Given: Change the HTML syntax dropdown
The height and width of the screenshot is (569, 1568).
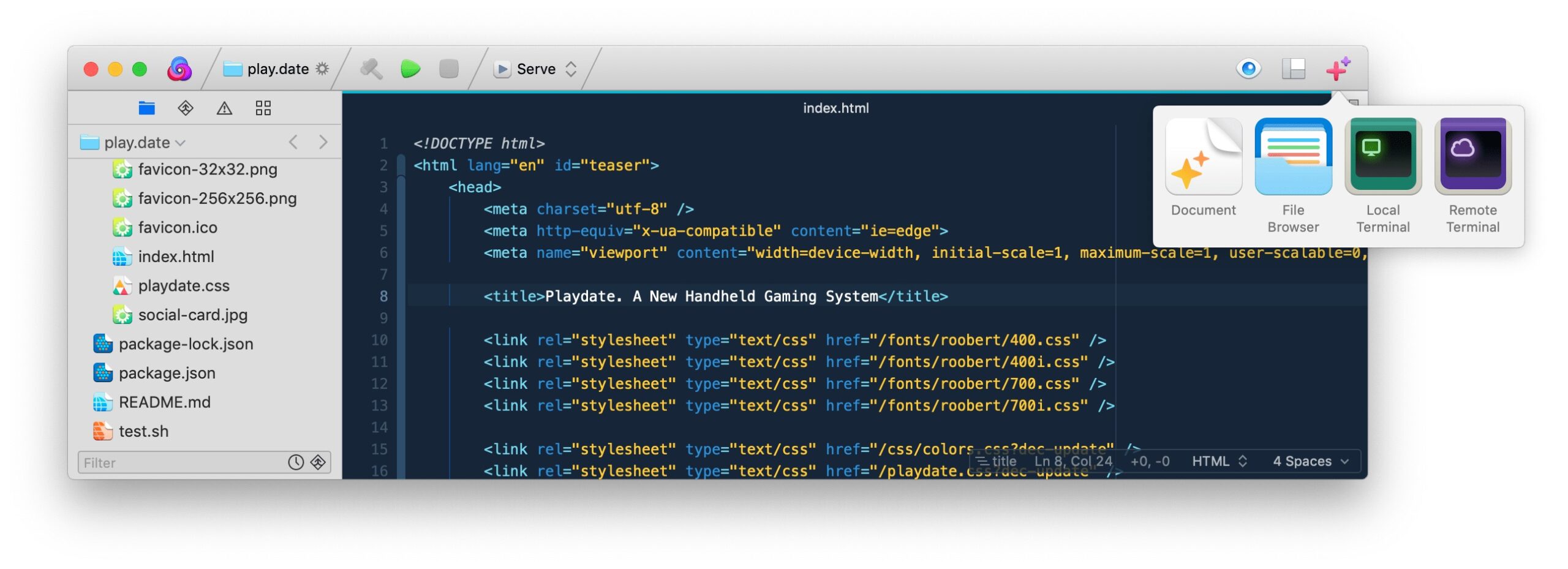Looking at the screenshot, I should (1219, 461).
